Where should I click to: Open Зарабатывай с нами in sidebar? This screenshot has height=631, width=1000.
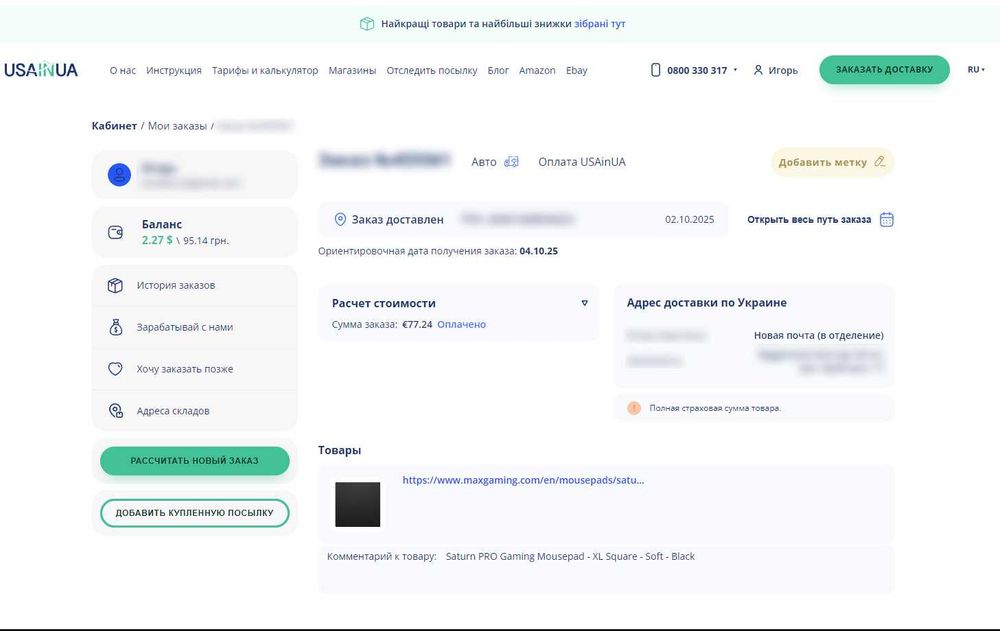195,327
